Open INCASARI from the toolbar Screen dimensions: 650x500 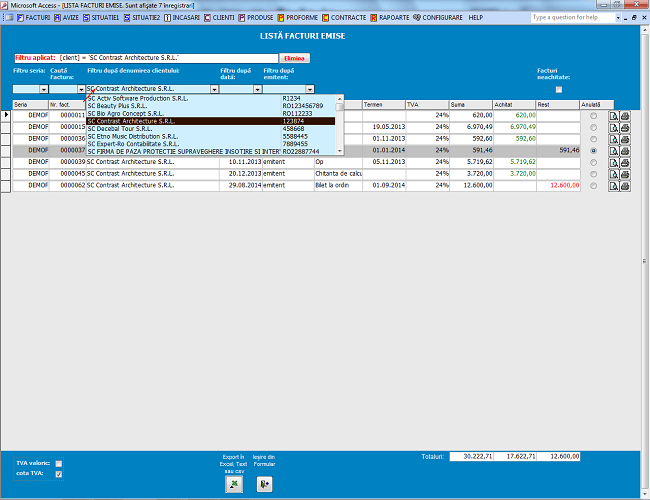point(182,17)
